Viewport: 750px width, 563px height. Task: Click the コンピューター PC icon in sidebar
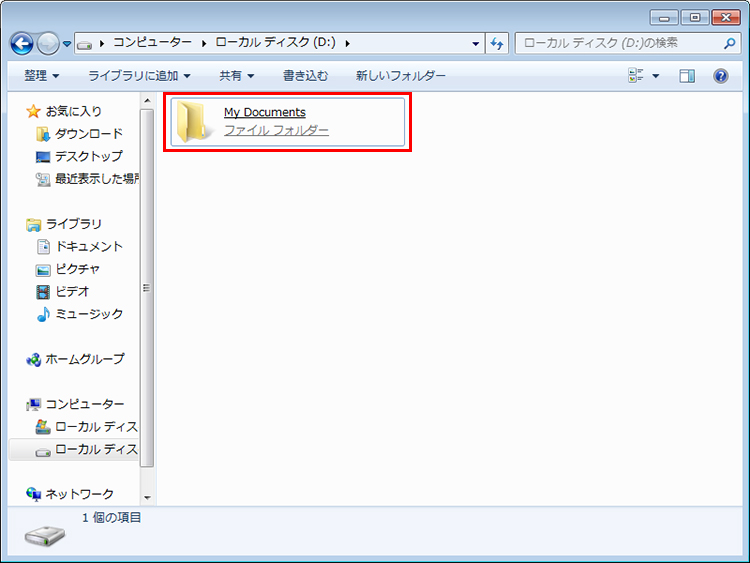coord(33,405)
